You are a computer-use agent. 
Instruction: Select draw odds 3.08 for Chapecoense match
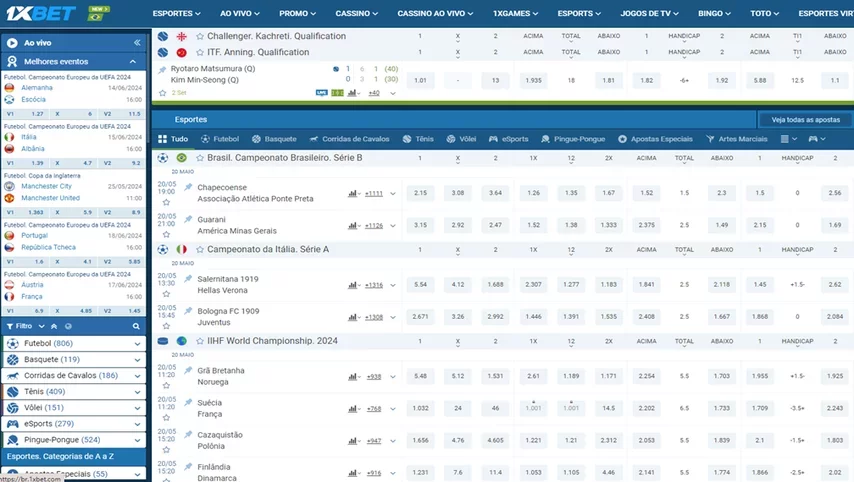[x=458, y=193]
